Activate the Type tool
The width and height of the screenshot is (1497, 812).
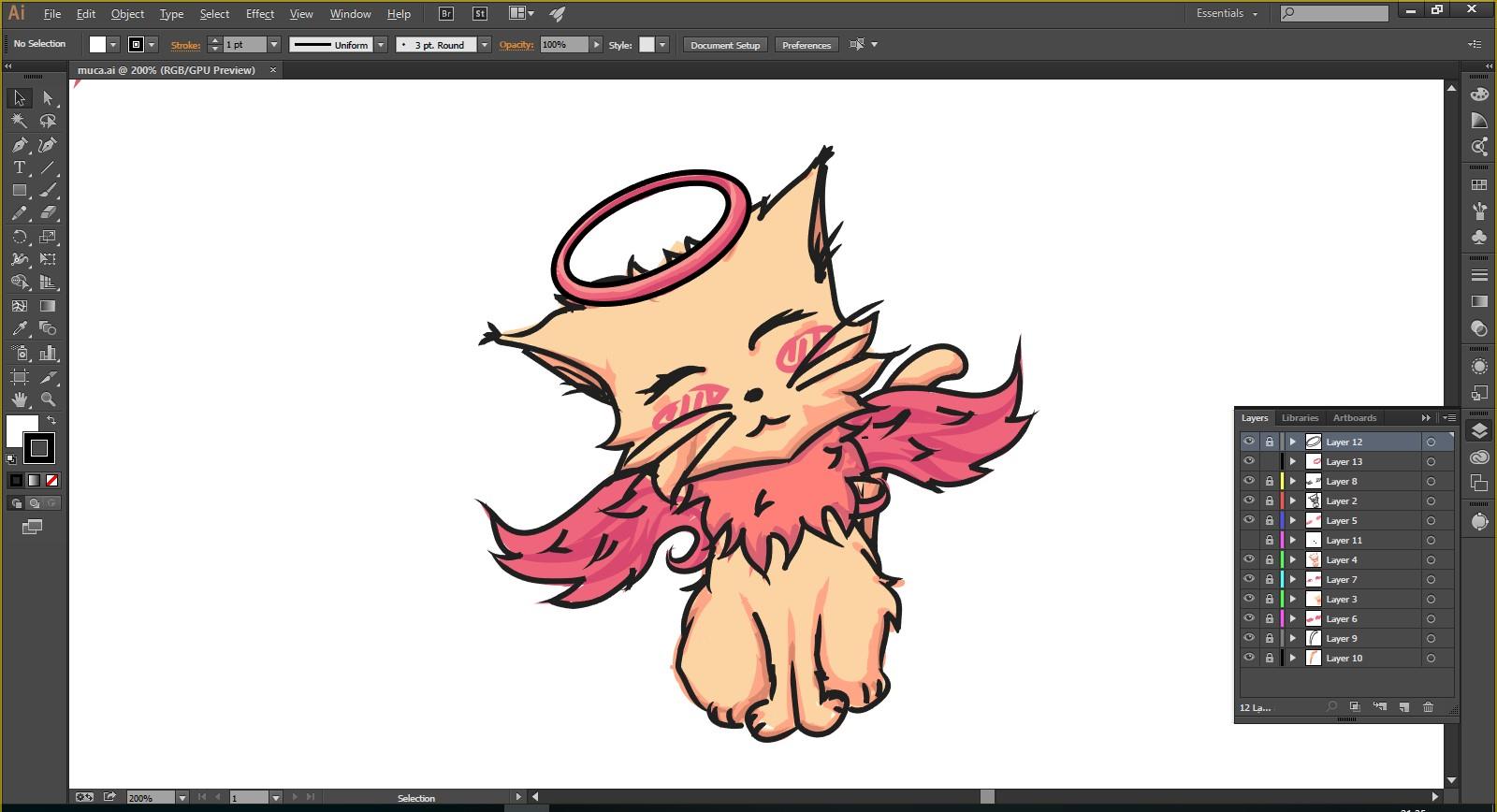20,167
